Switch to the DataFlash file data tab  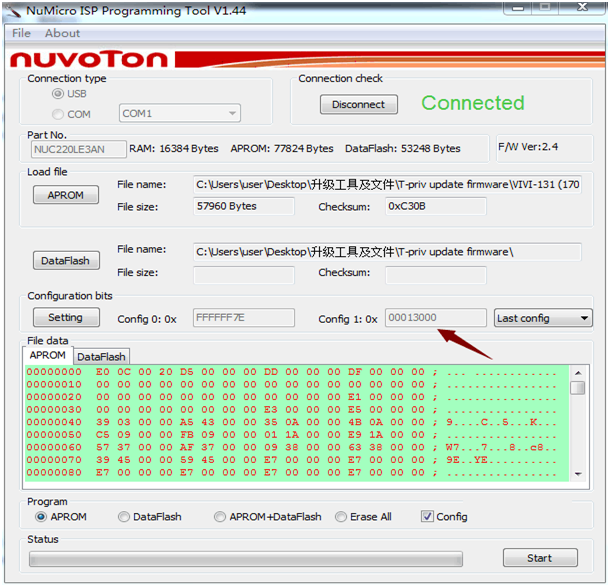point(101,357)
